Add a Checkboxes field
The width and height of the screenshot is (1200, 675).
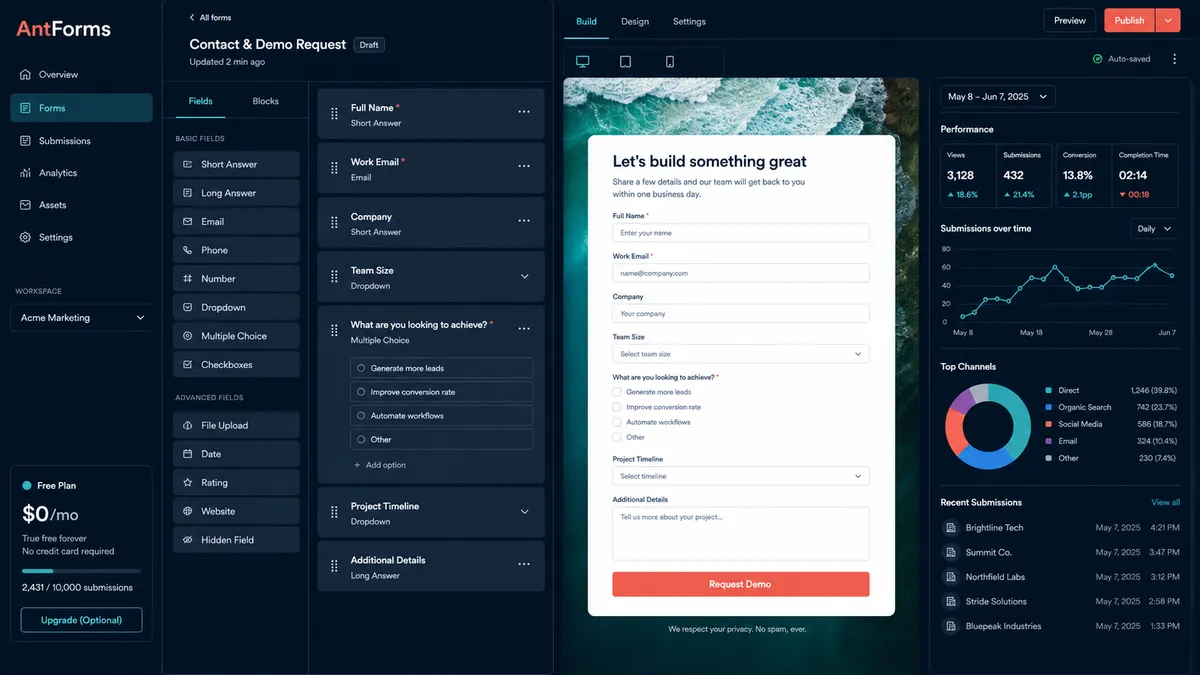[236, 365]
